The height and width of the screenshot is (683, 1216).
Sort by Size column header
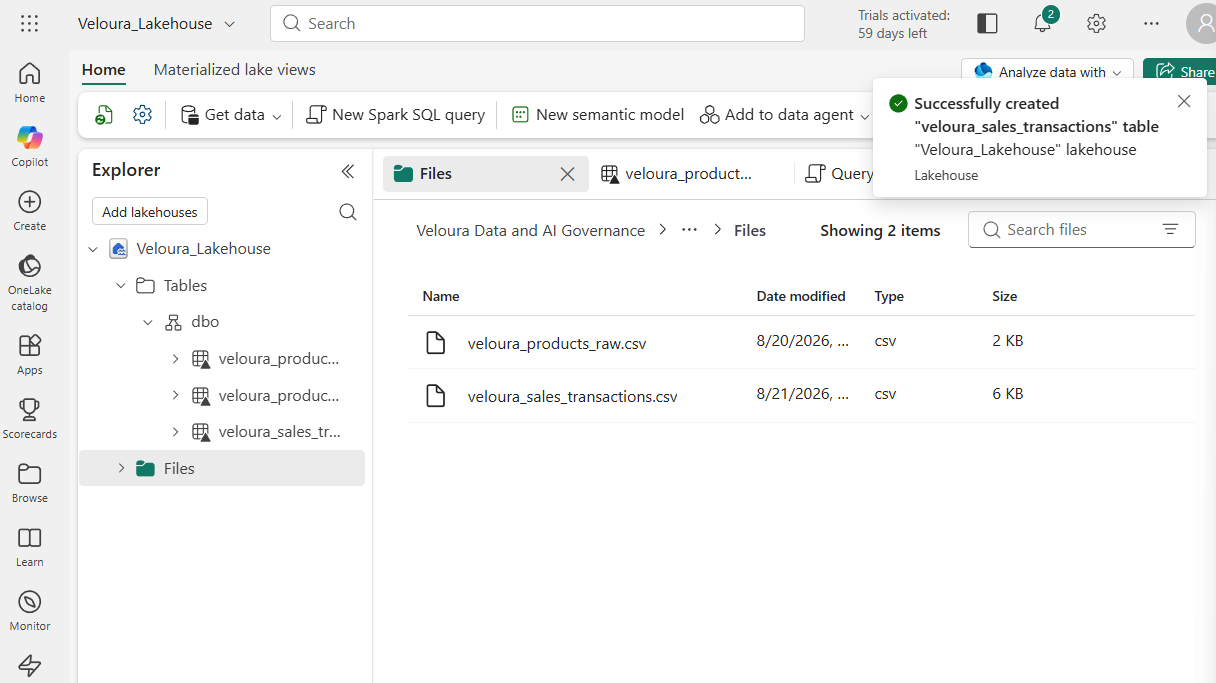pyautogui.click(x=1004, y=296)
